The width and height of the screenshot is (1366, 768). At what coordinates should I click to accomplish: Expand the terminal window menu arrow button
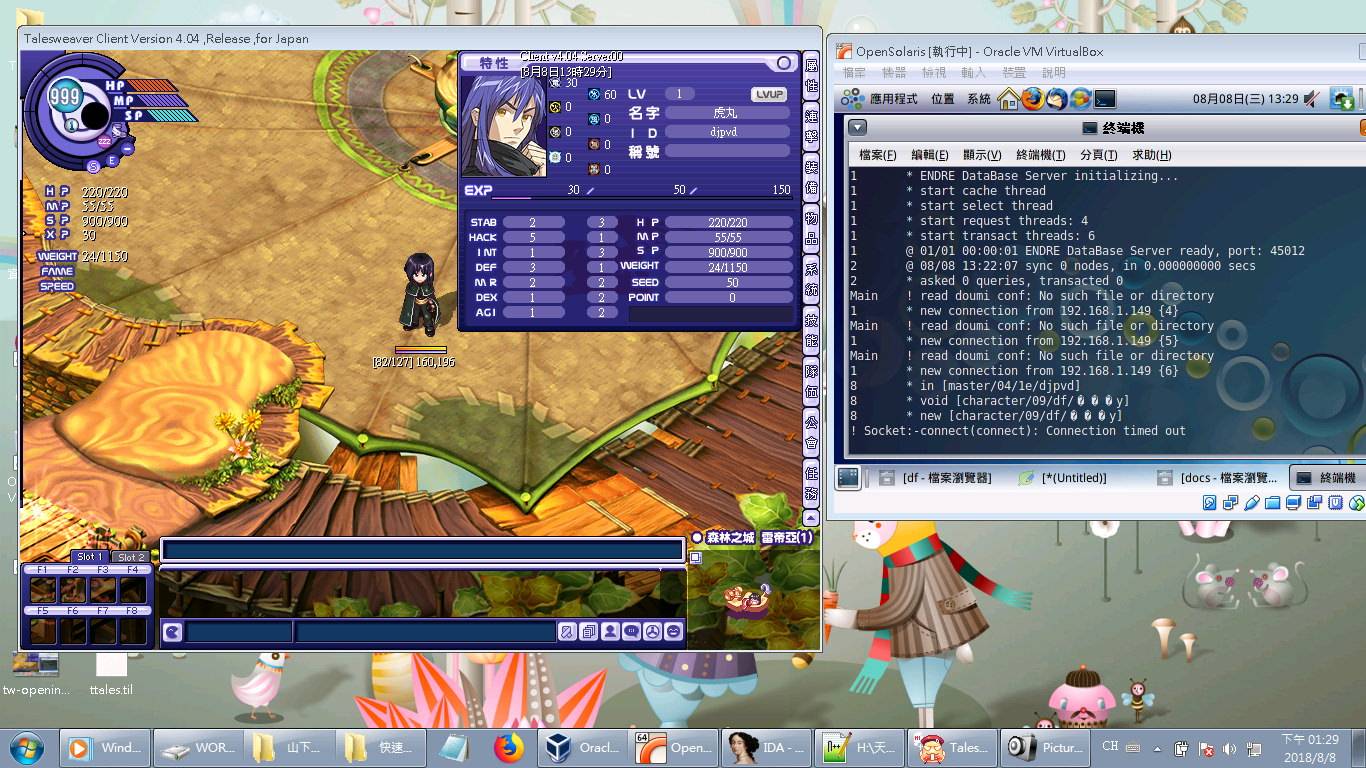pos(858,128)
